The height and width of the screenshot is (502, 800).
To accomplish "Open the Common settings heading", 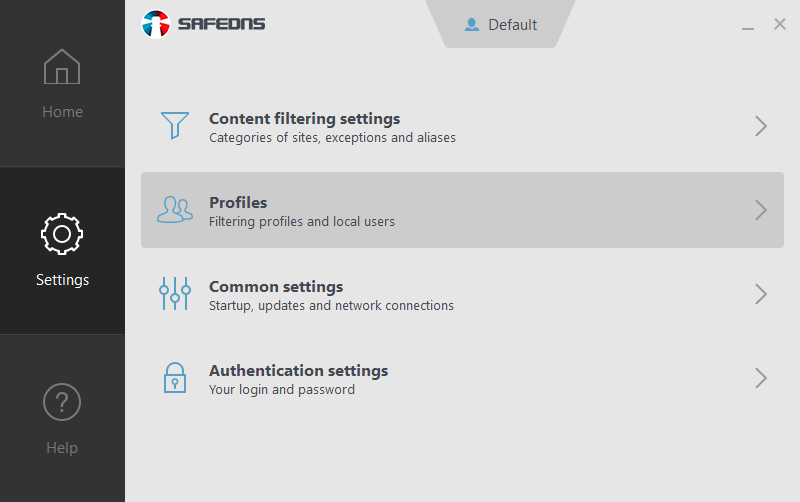I will tap(276, 287).
